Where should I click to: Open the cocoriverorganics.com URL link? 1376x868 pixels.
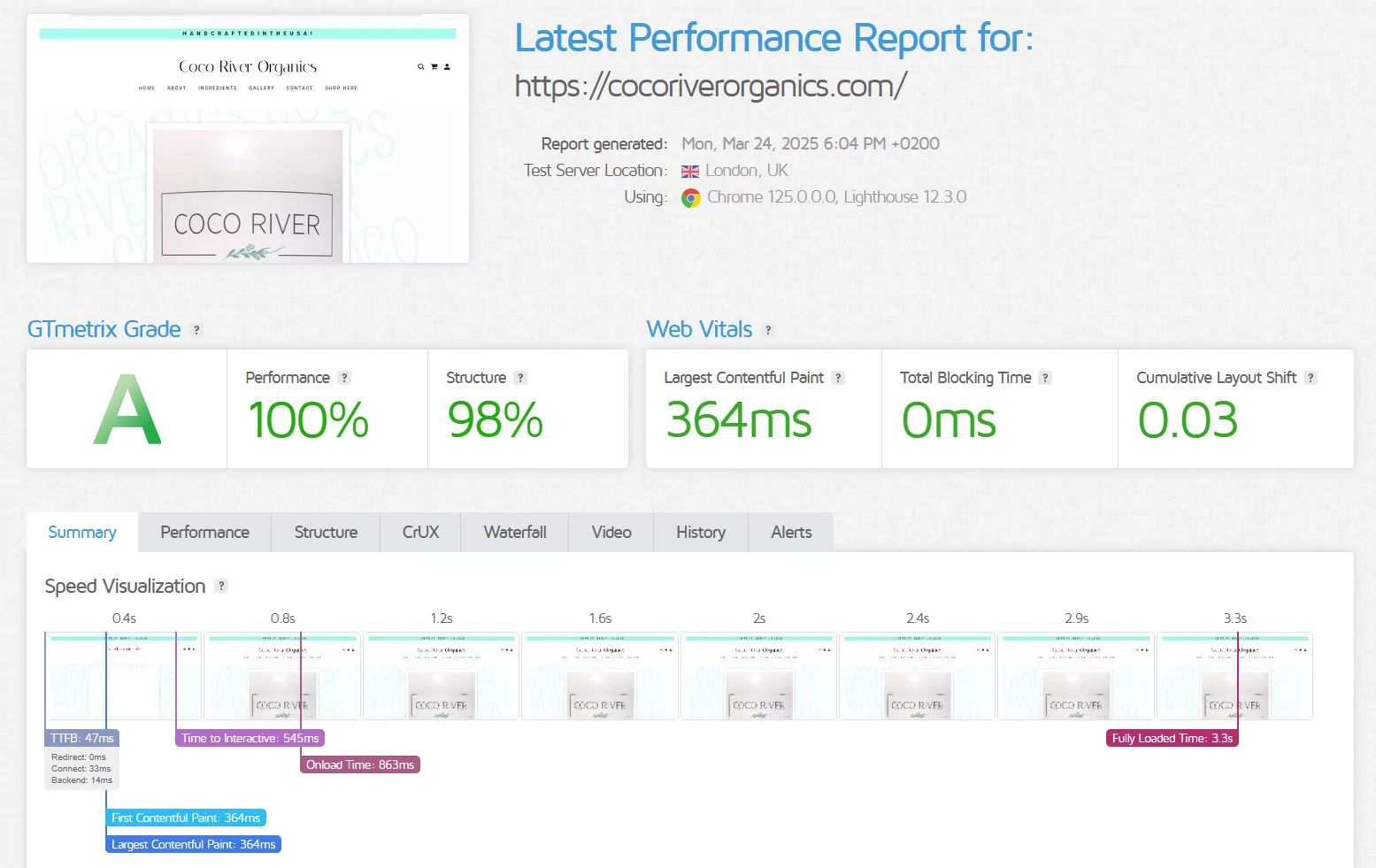click(x=711, y=87)
